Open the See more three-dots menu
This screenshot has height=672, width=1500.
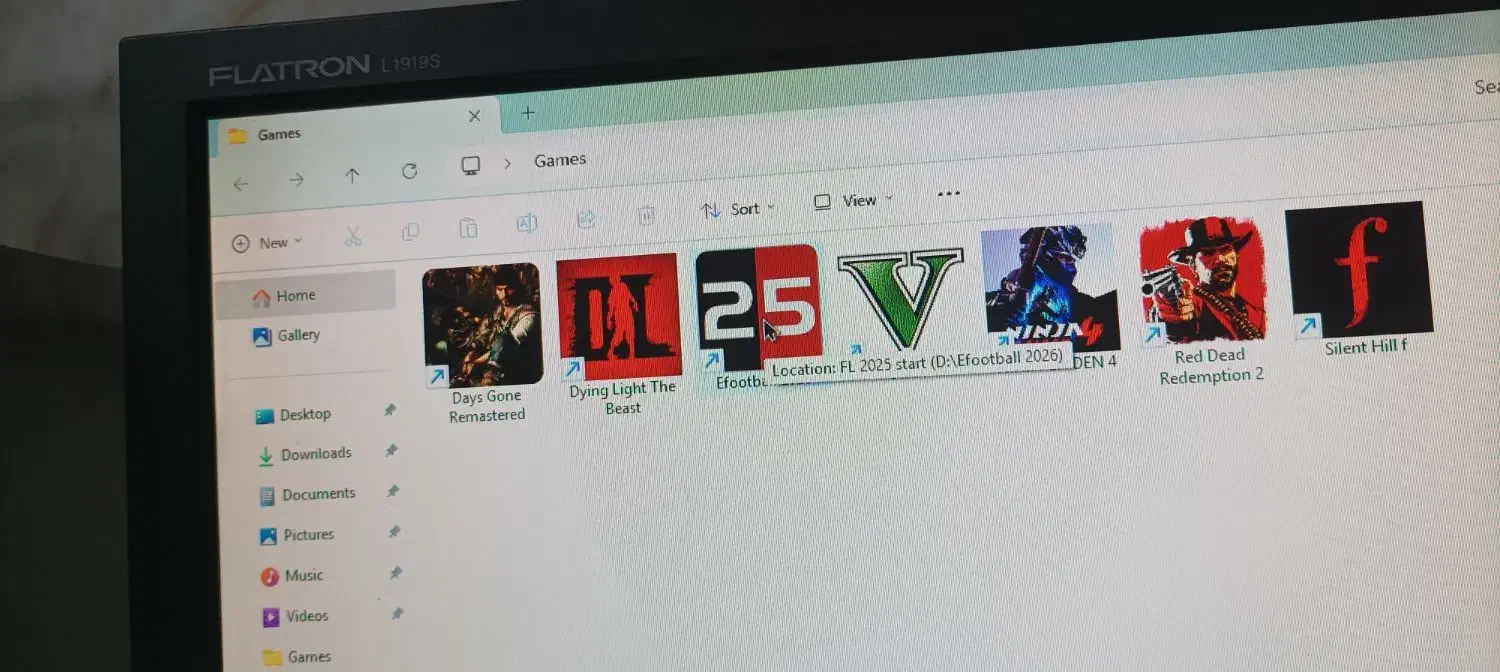click(949, 194)
